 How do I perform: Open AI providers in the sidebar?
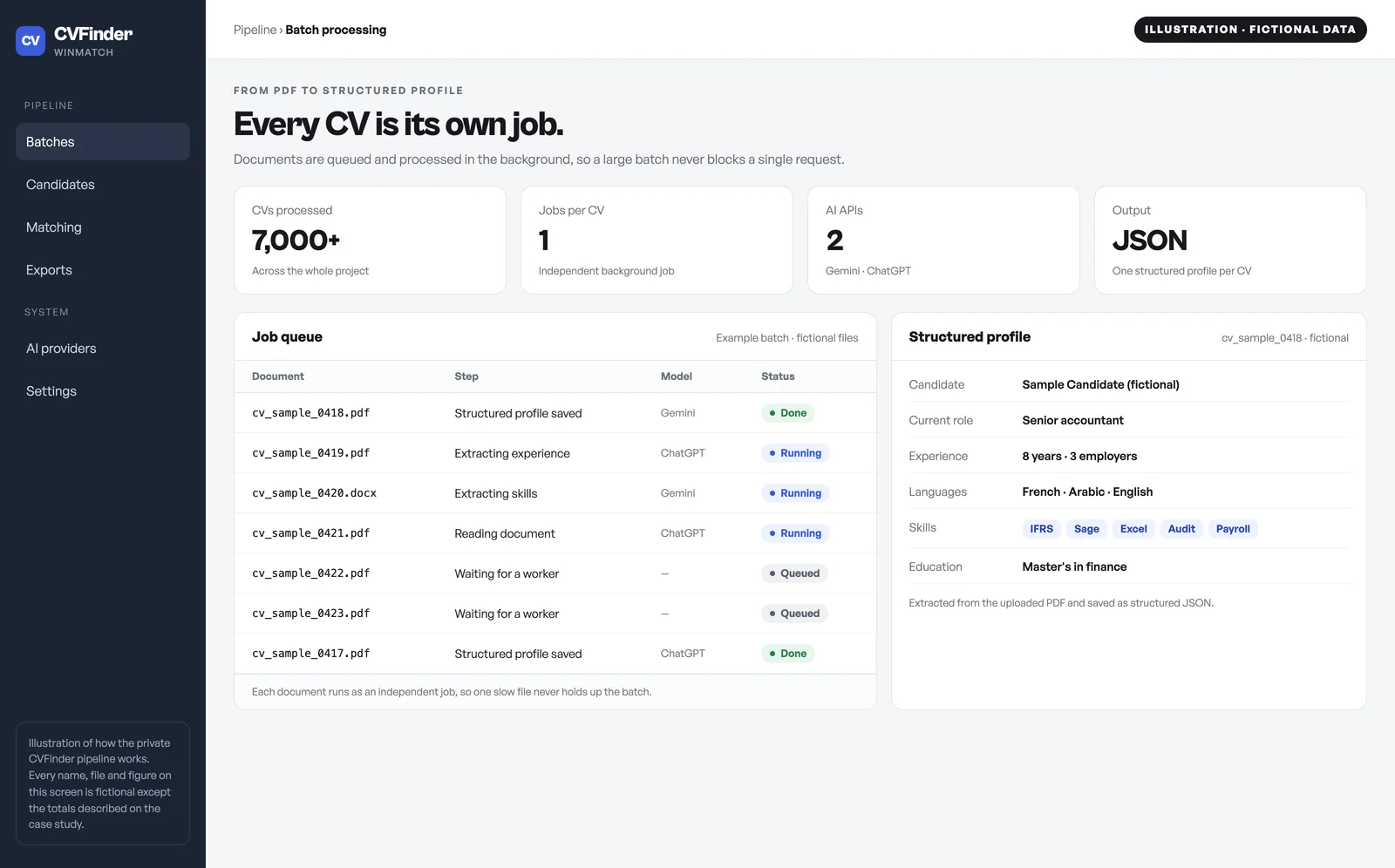click(x=103, y=348)
